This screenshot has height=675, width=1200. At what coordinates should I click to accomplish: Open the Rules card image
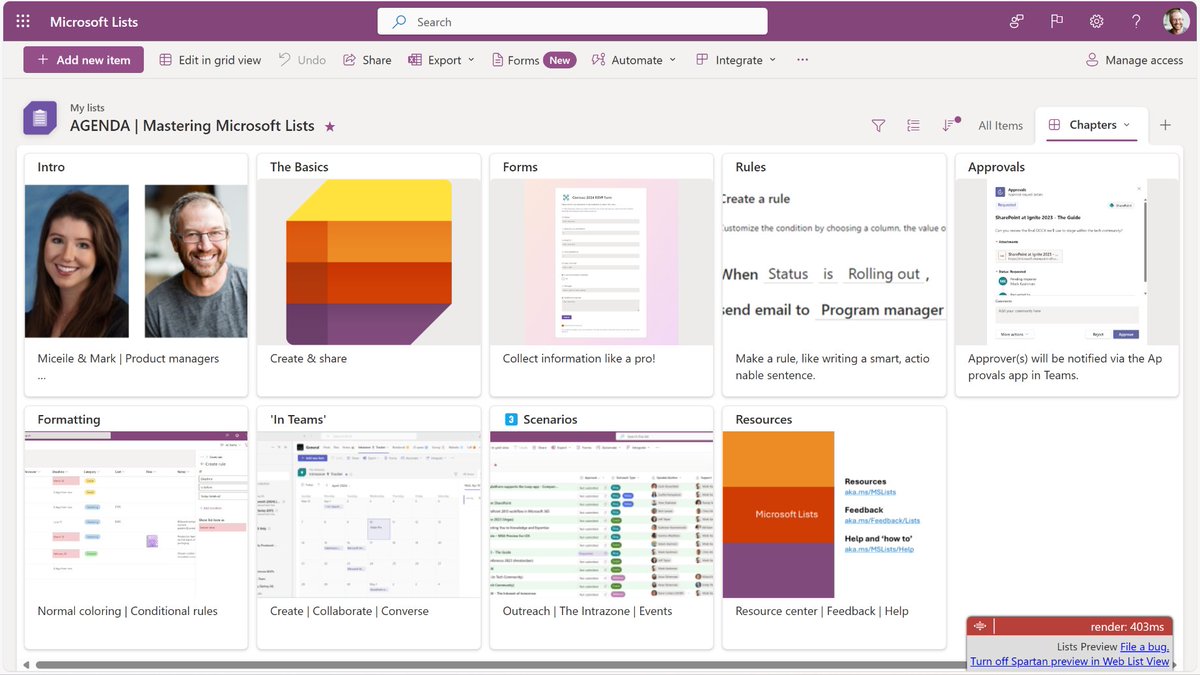(834, 262)
